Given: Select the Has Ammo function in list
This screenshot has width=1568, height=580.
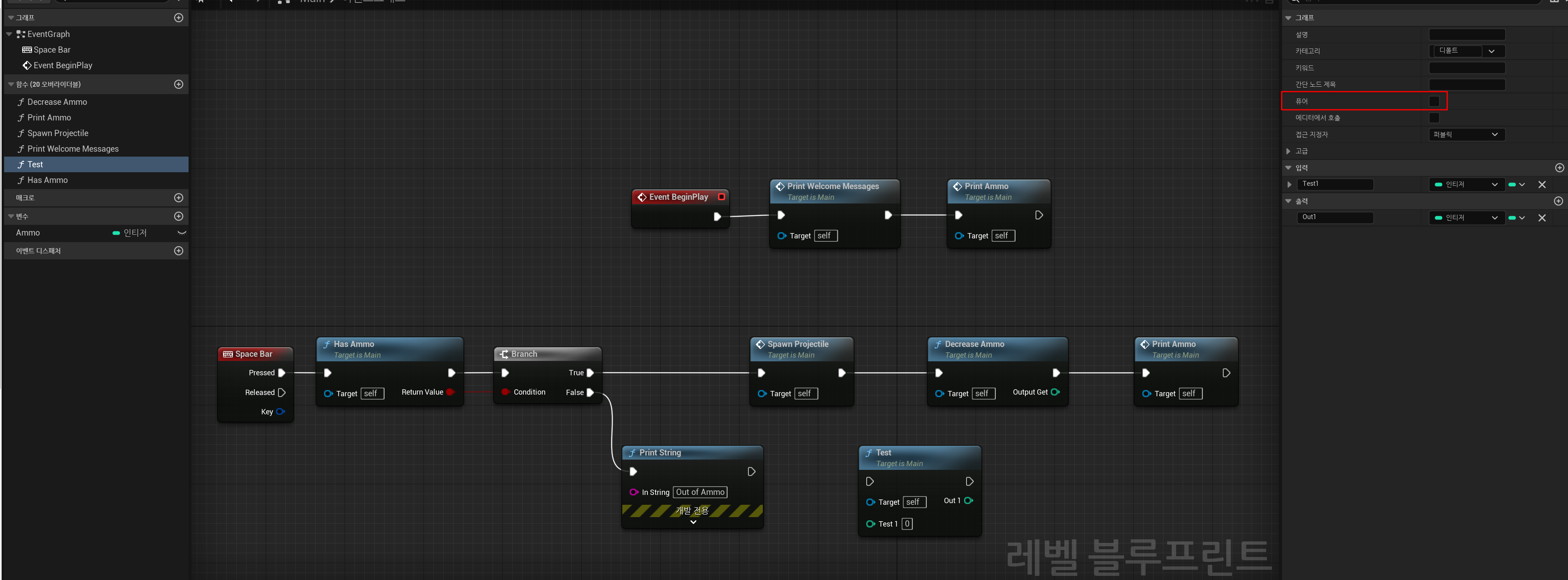Looking at the screenshot, I should point(48,180).
